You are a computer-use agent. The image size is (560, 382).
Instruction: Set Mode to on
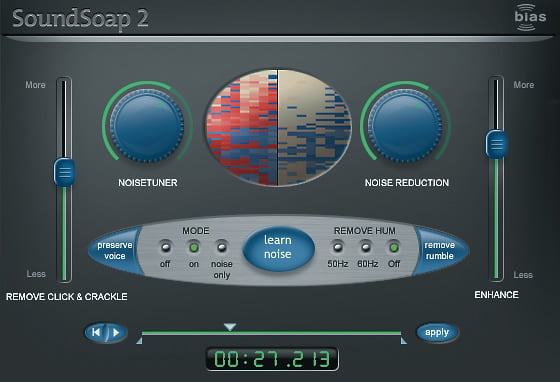click(x=194, y=247)
